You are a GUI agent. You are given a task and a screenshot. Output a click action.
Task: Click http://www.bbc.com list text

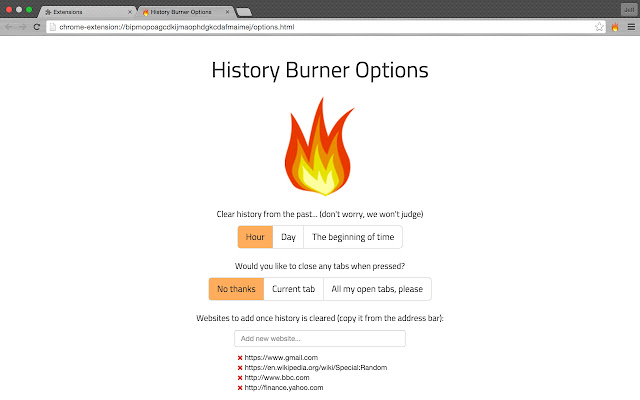point(277,378)
